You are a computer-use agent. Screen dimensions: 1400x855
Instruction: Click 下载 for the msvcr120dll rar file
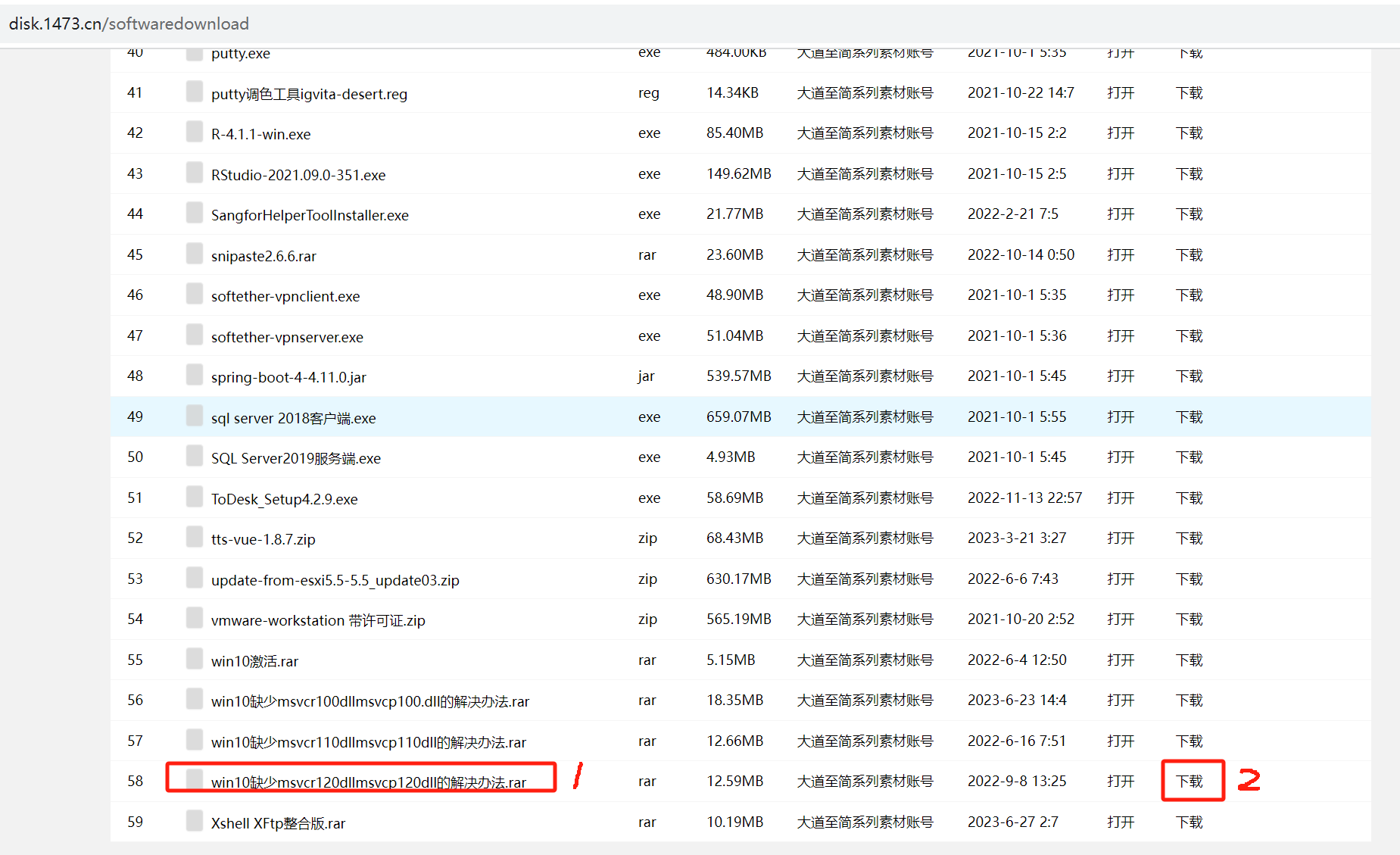[x=1190, y=781]
